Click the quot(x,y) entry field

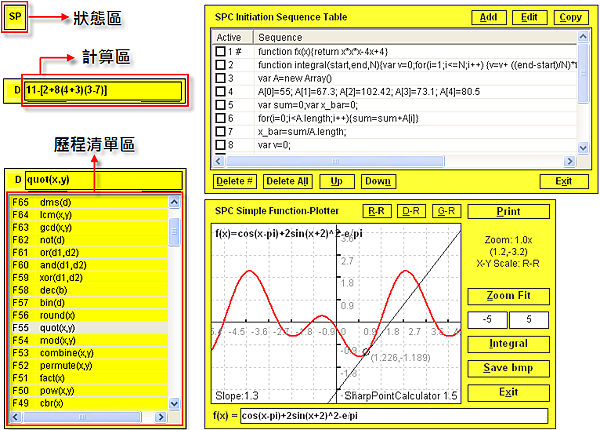tap(104, 181)
